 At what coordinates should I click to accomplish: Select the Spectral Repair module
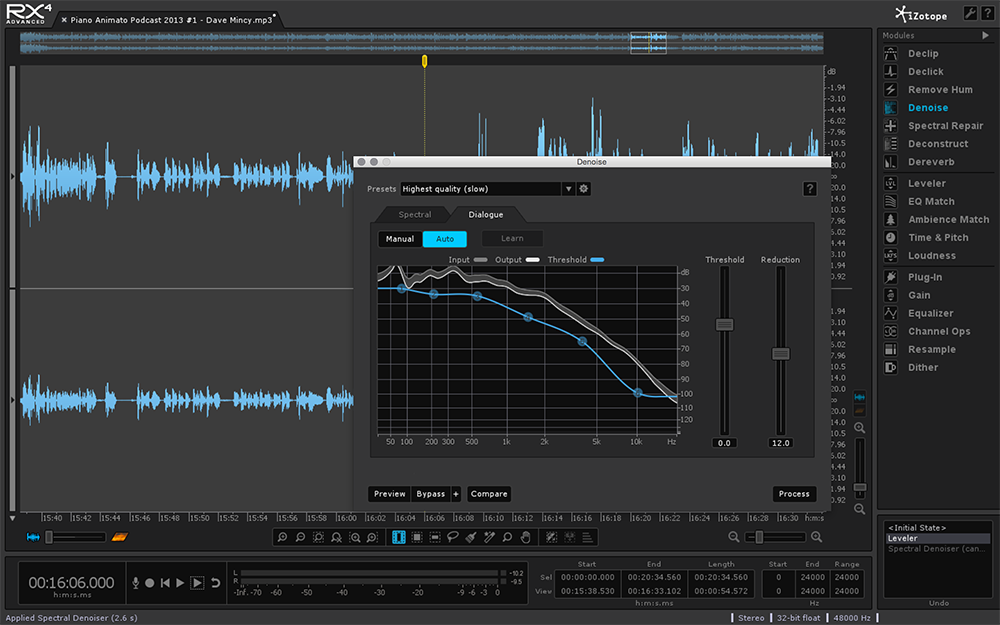pos(945,126)
